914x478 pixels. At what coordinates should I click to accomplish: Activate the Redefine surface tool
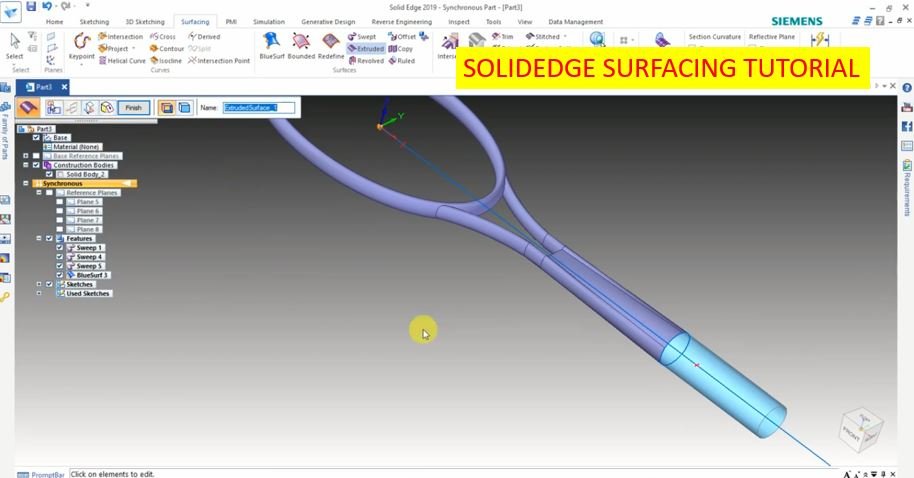click(331, 46)
